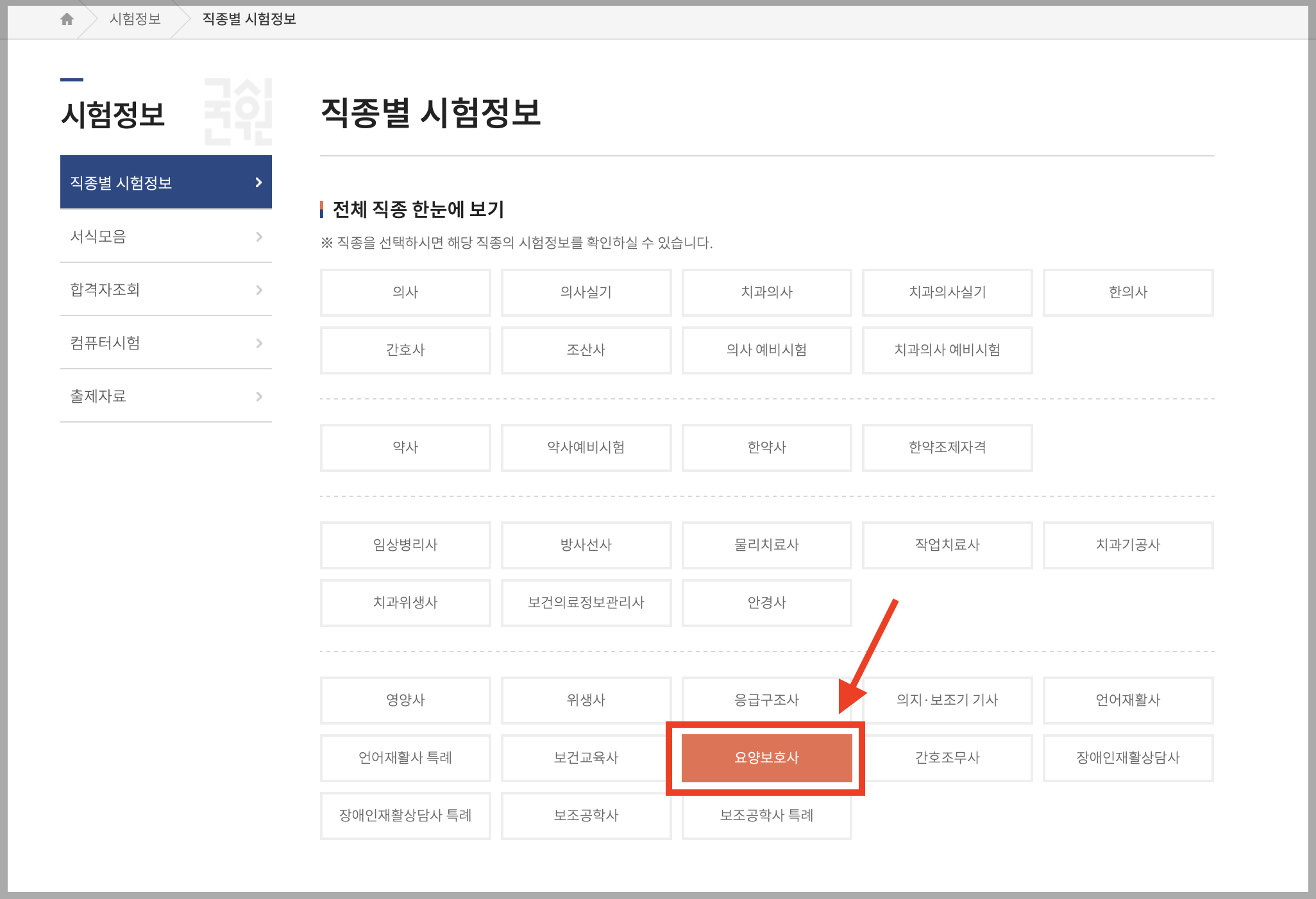1316x899 pixels.
Task: Select 서식모음 in the sidebar menu
Action: (x=98, y=237)
